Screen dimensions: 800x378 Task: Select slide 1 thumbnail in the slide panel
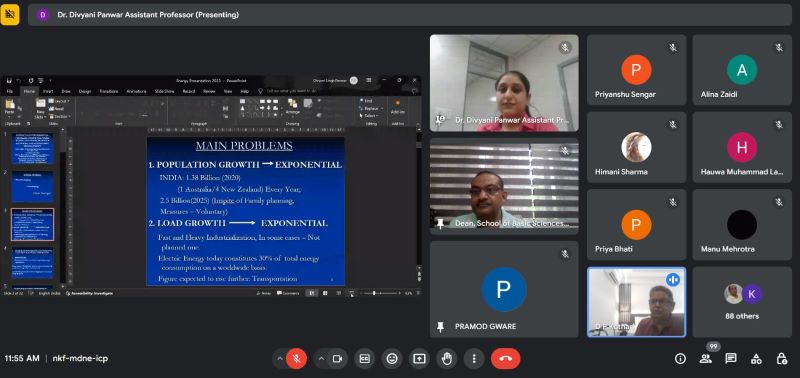(33, 148)
